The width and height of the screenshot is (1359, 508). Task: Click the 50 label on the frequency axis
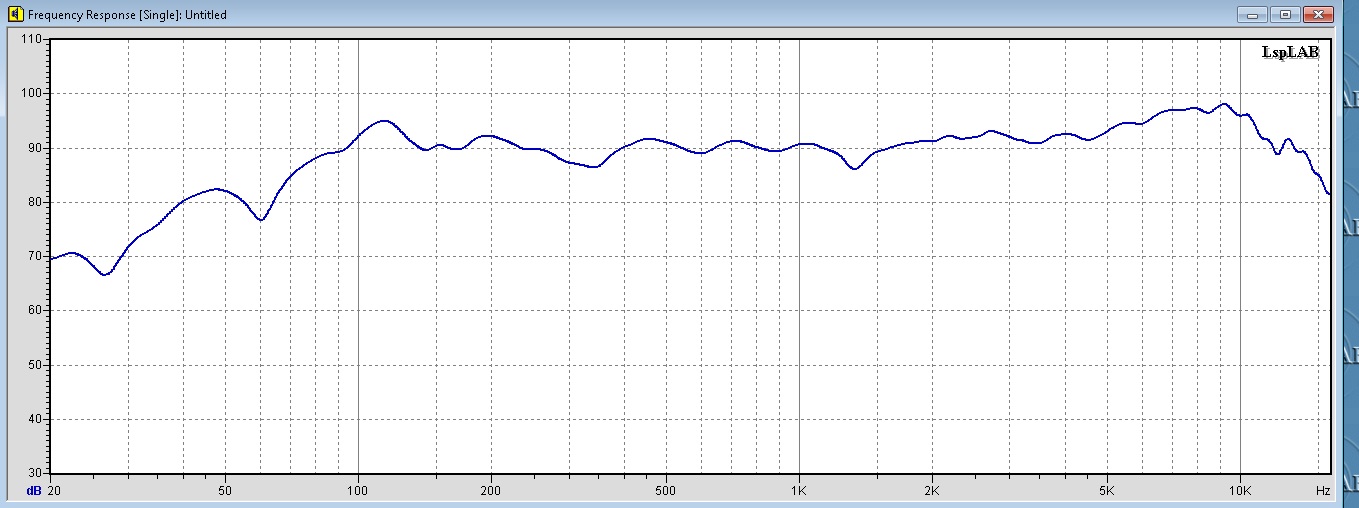225,491
